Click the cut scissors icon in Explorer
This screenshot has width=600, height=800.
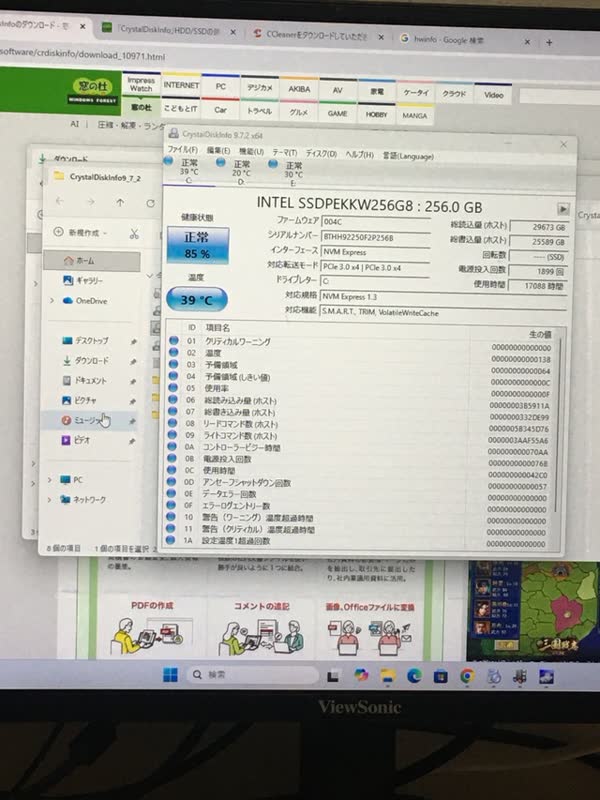[133, 233]
